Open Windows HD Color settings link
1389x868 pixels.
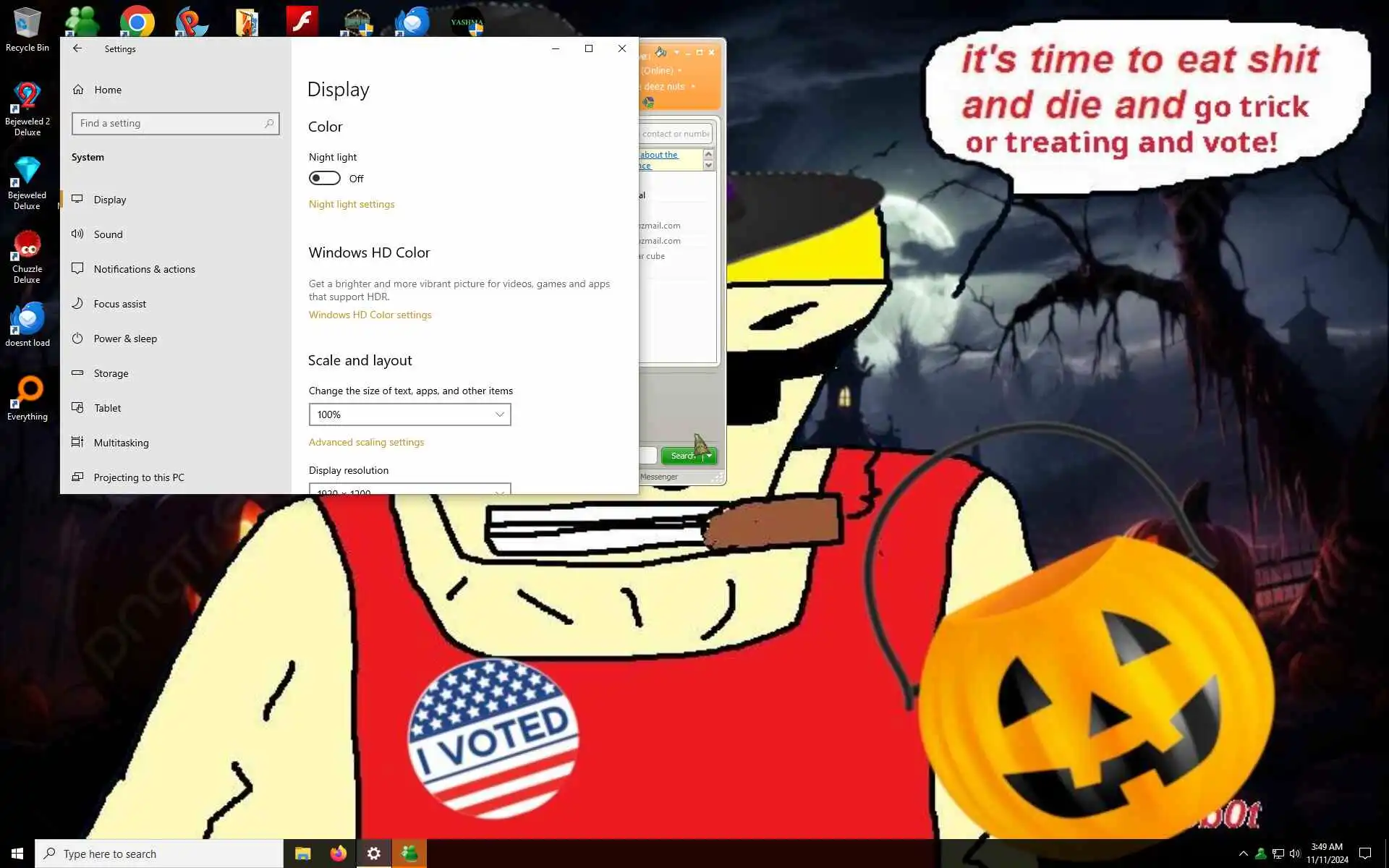click(370, 315)
